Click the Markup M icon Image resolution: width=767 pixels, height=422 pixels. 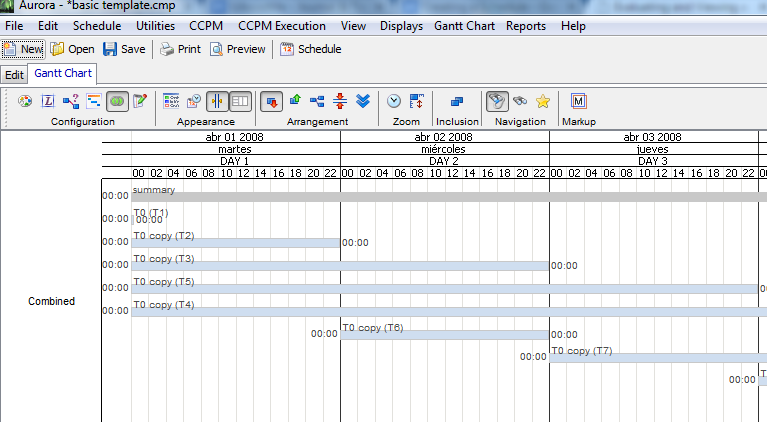(578, 101)
